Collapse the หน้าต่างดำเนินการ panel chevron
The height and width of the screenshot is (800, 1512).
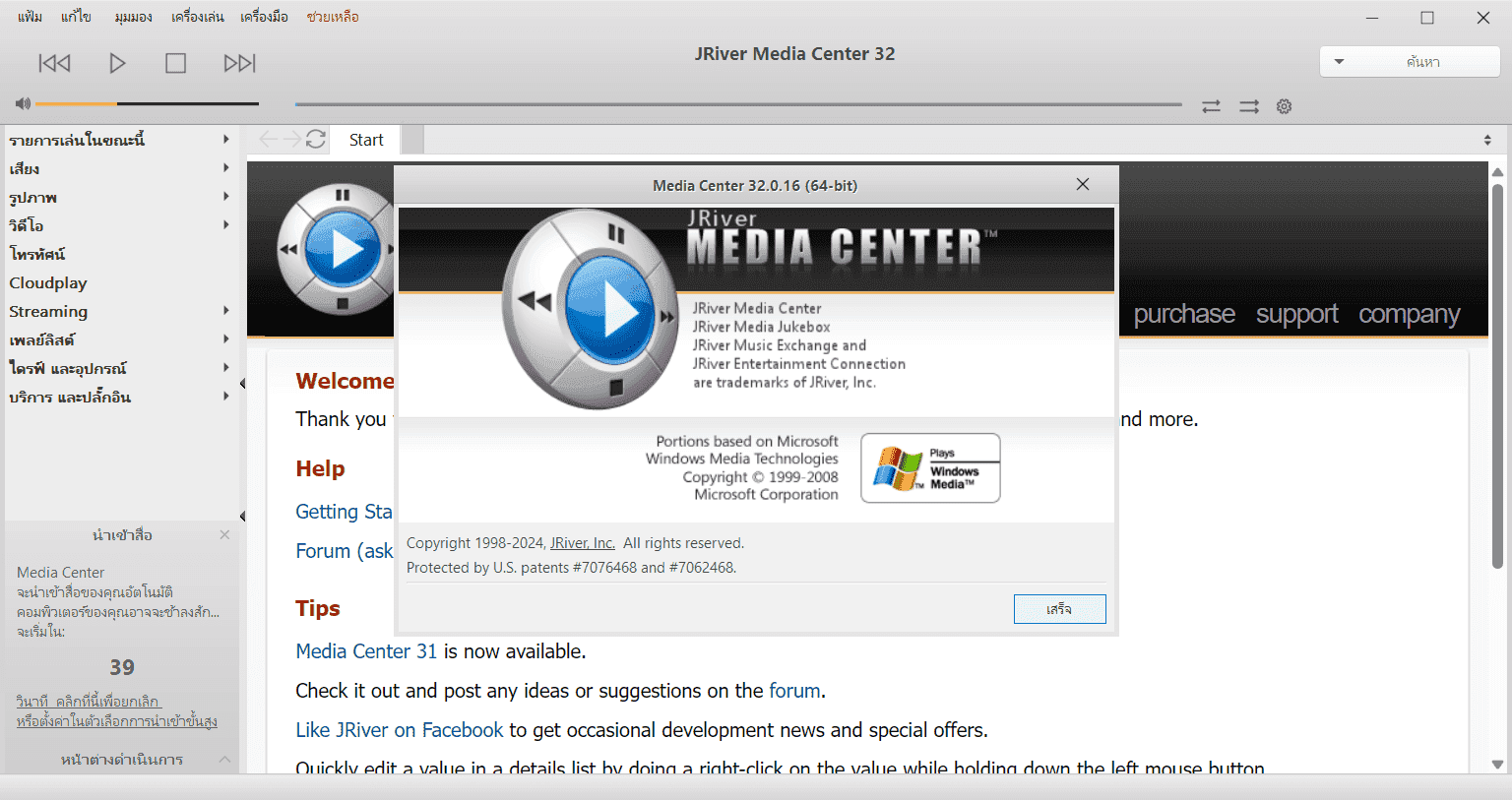(224, 760)
